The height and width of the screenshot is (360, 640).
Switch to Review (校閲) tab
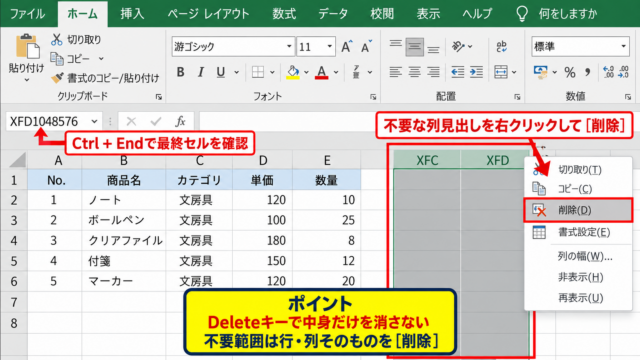coord(382,13)
